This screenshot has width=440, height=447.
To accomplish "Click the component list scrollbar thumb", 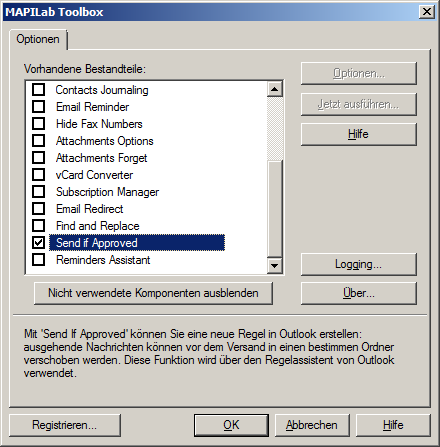I will click(275, 209).
